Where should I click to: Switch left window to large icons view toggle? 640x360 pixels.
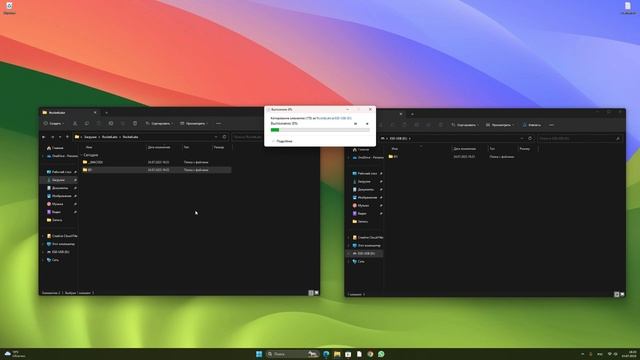tap(317, 293)
